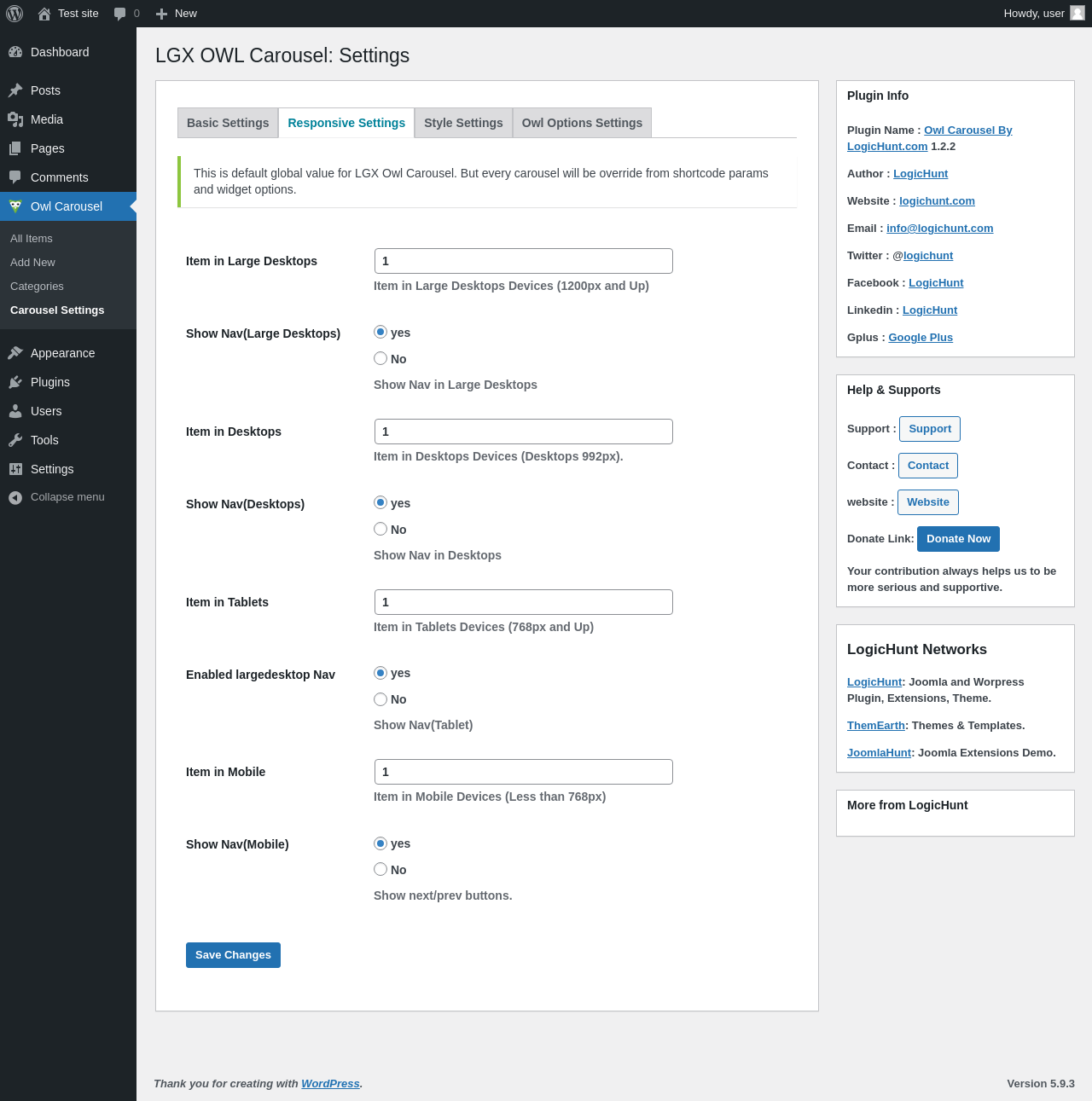Click the Donate Now button

(958, 539)
